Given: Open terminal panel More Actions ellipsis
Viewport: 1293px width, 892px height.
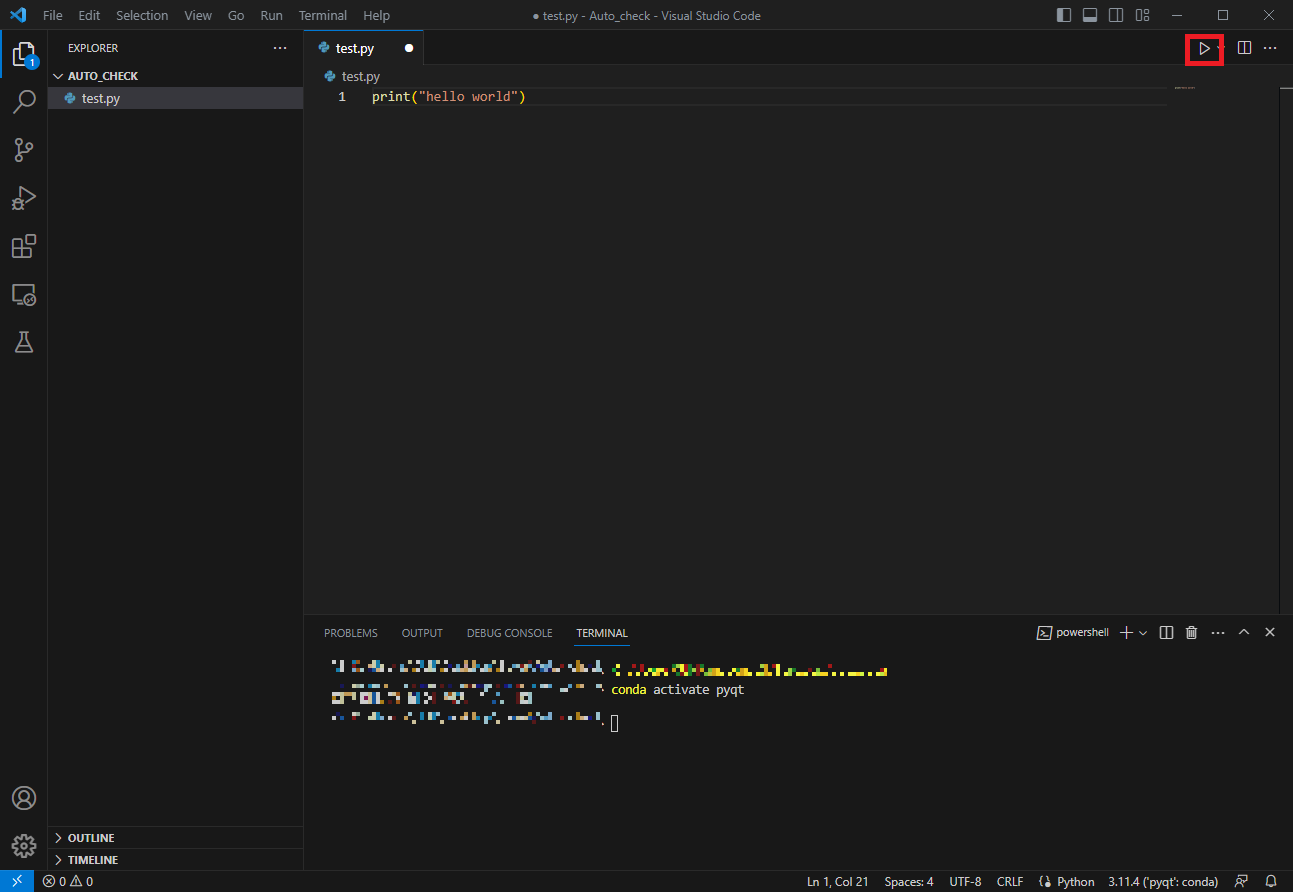Looking at the screenshot, I should tap(1218, 633).
